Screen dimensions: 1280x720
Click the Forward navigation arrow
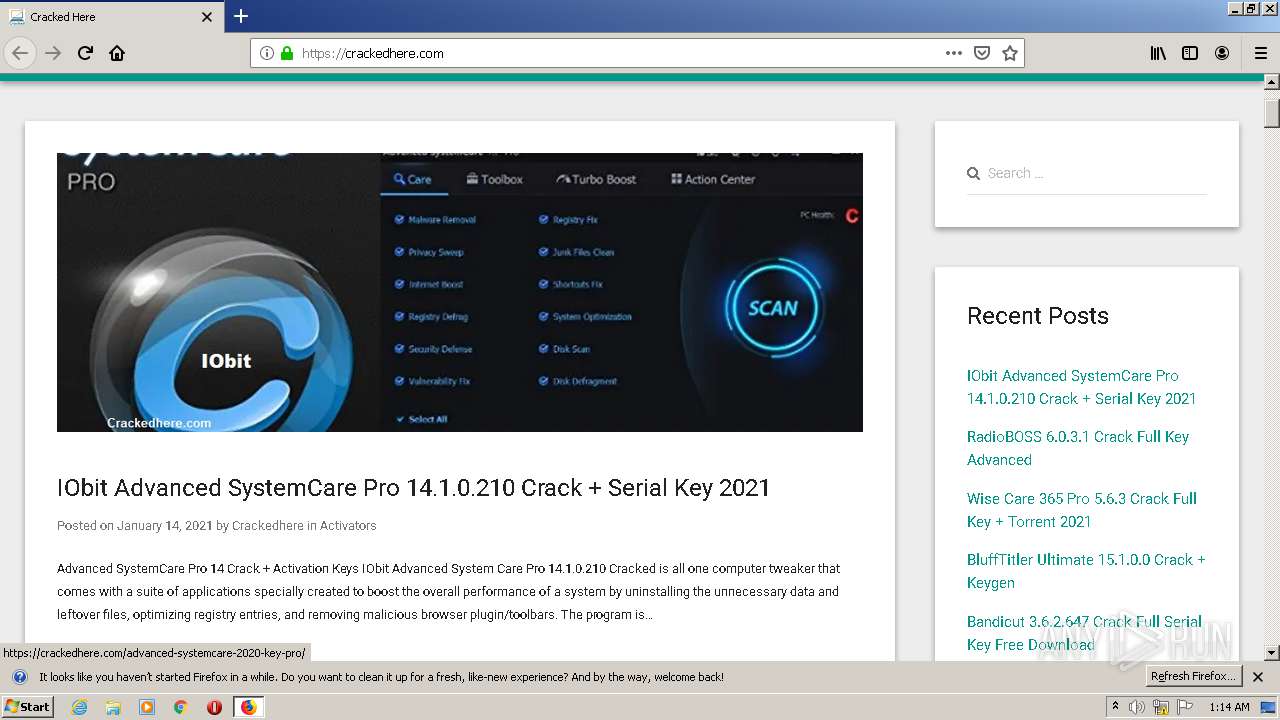[x=53, y=53]
